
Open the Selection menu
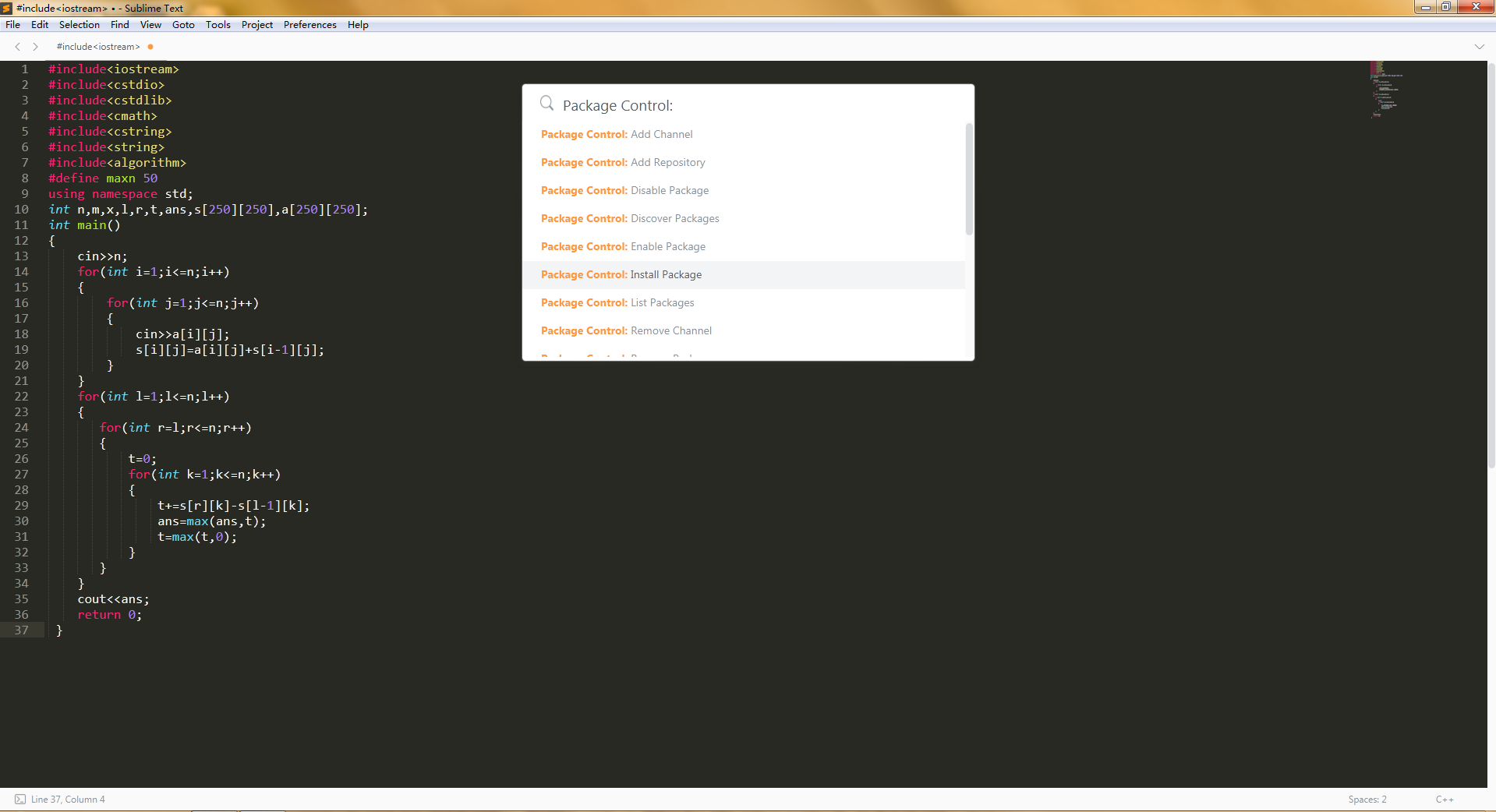coord(80,25)
